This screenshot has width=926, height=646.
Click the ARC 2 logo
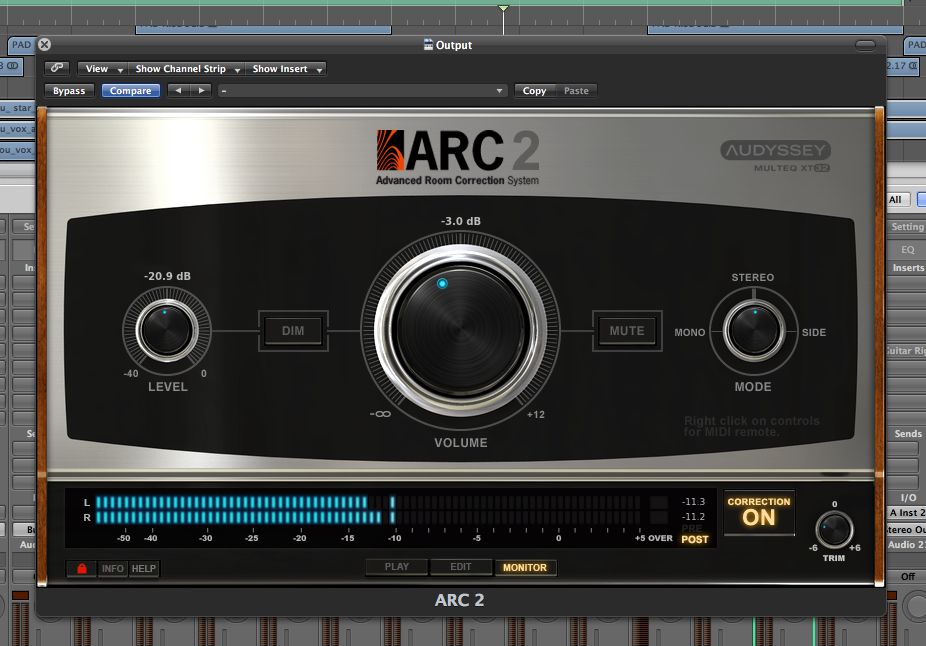click(458, 157)
